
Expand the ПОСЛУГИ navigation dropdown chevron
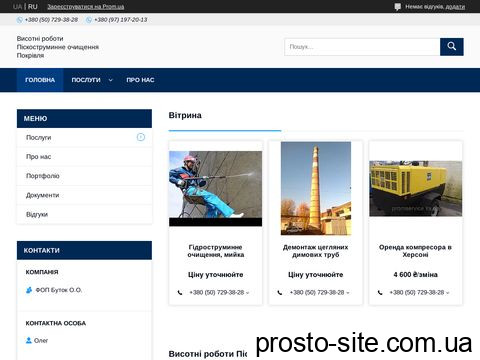(111, 80)
